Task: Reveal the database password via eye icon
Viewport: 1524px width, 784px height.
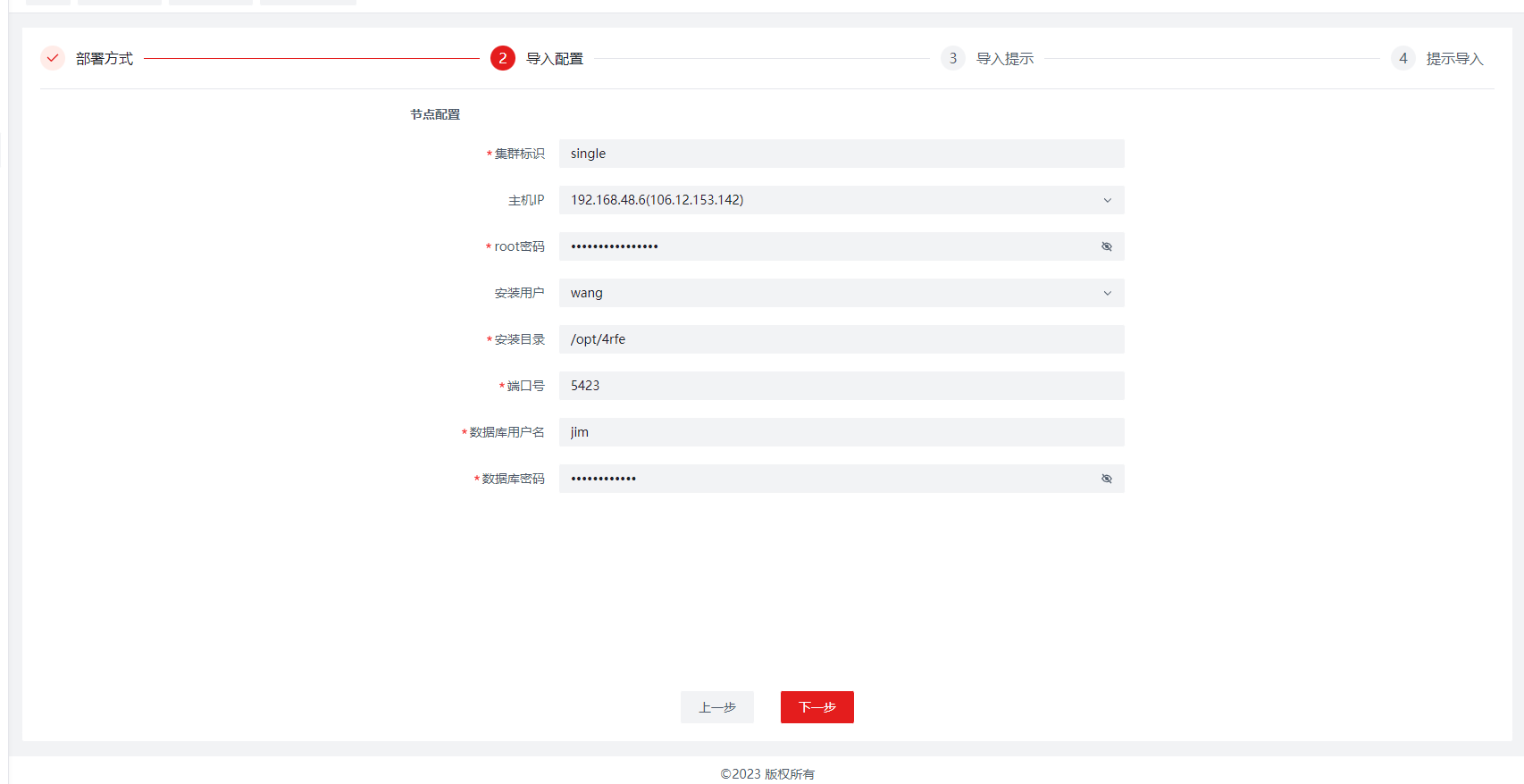Action: tap(1107, 479)
